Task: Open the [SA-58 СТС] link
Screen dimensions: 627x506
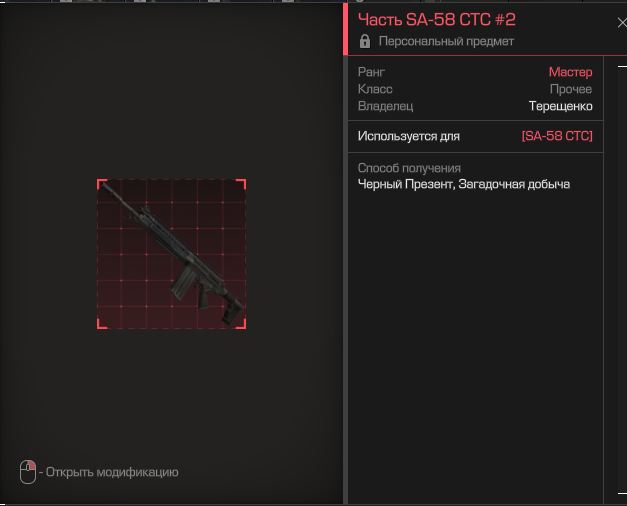Action: 556,136
